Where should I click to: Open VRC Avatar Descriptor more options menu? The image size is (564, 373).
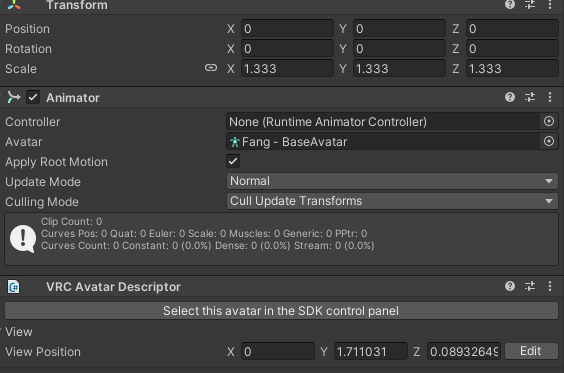[550, 286]
